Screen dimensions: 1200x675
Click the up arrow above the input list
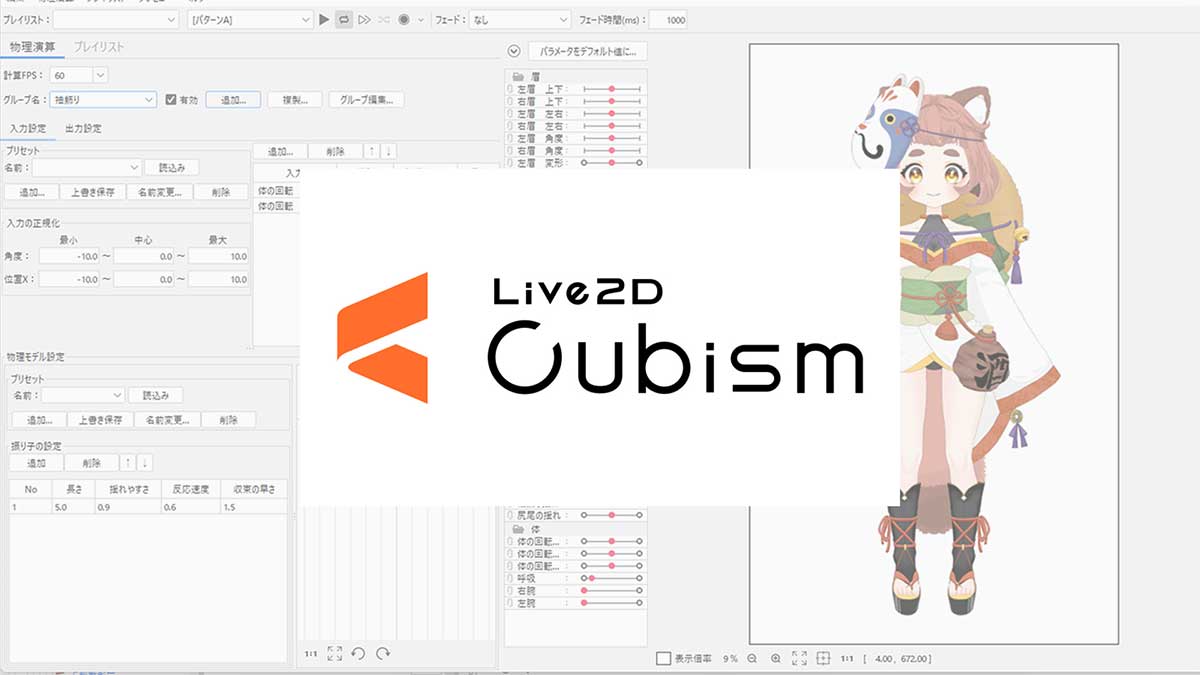tap(372, 152)
